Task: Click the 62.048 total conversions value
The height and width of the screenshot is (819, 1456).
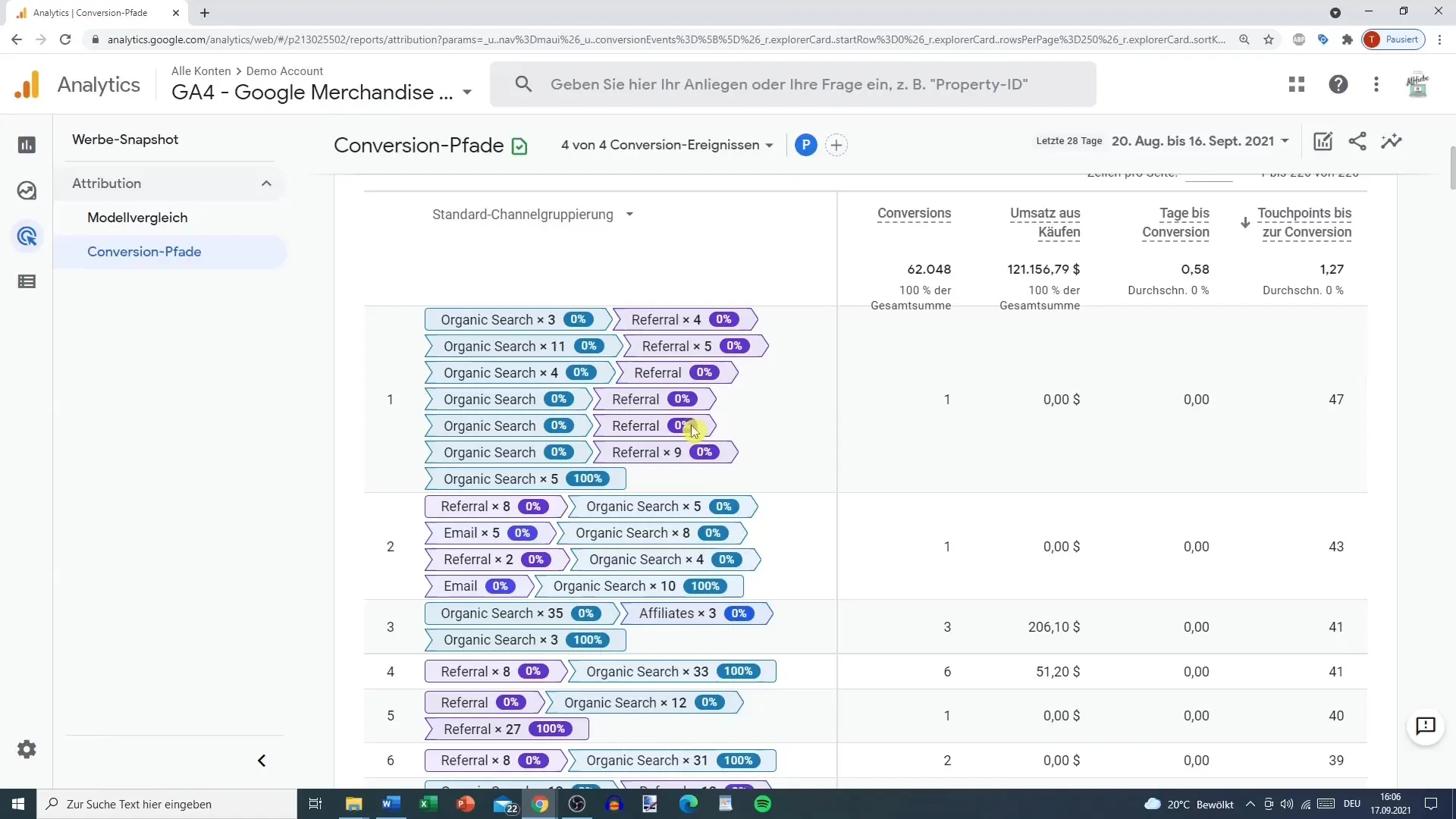Action: tap(929, 269)
